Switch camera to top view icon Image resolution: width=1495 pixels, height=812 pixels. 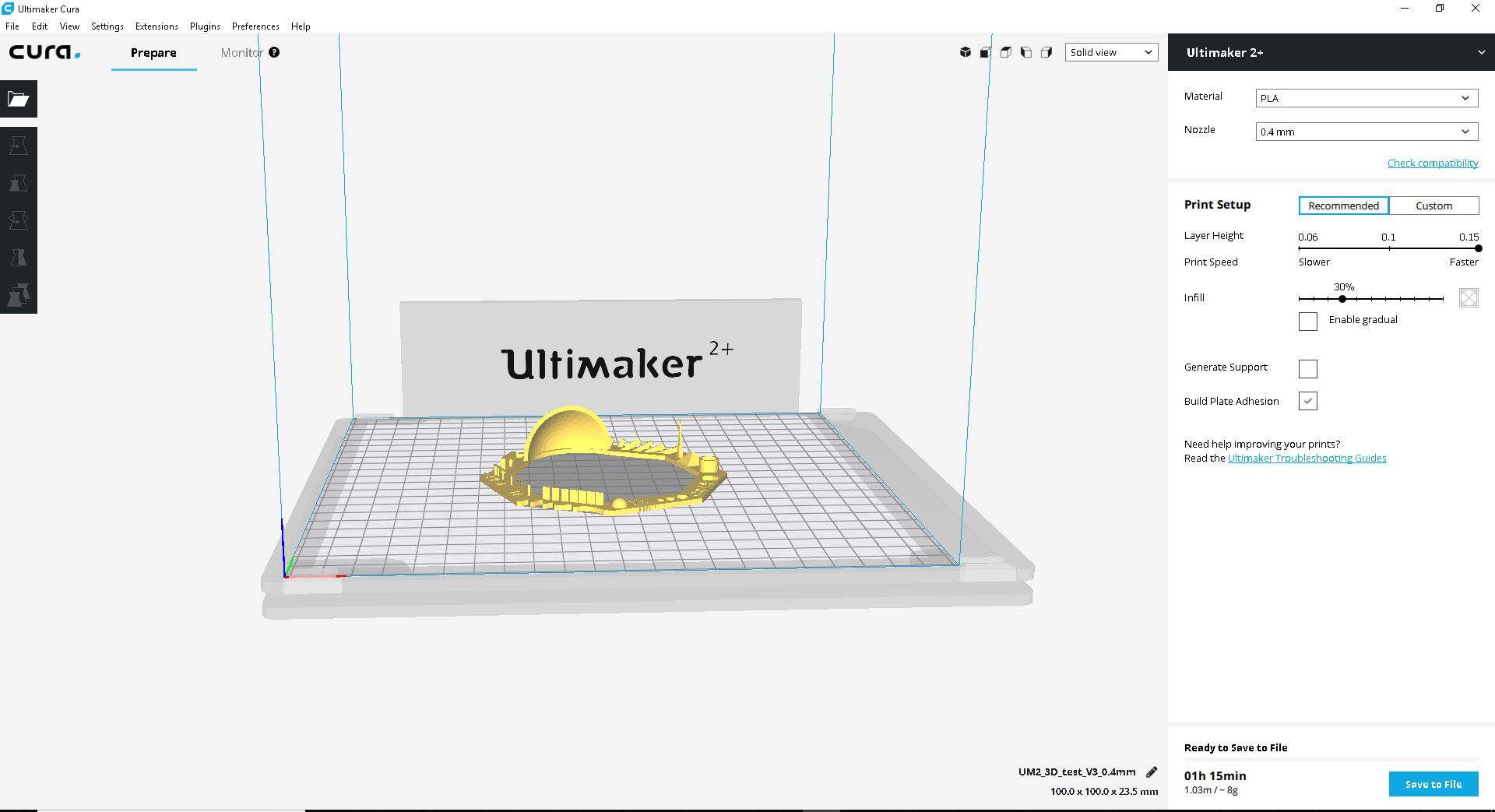pos(1006,52)
